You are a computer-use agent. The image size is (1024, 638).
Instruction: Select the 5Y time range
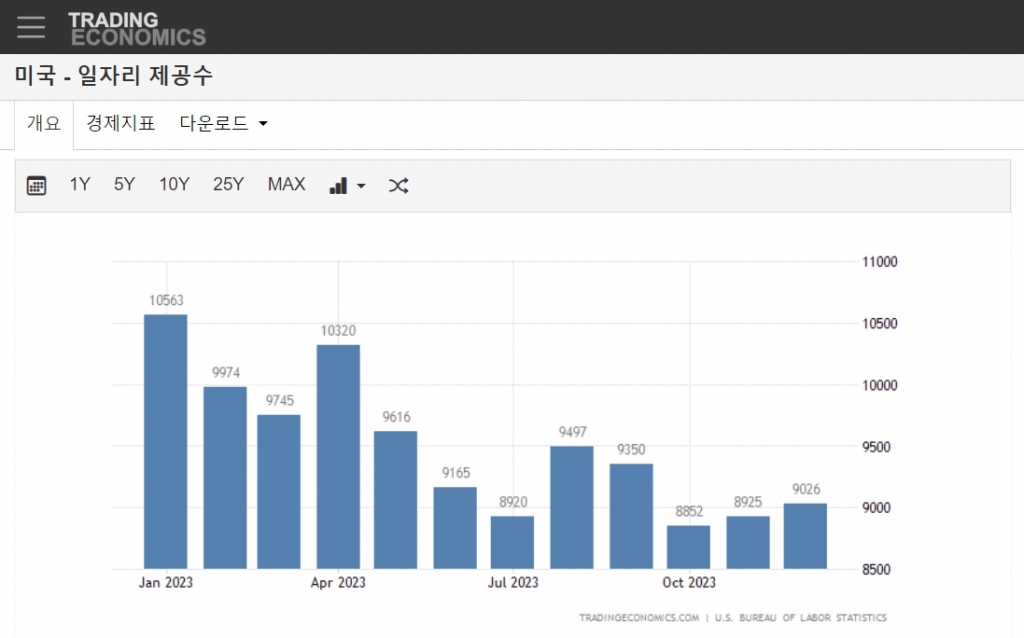(x=124, y=184)
